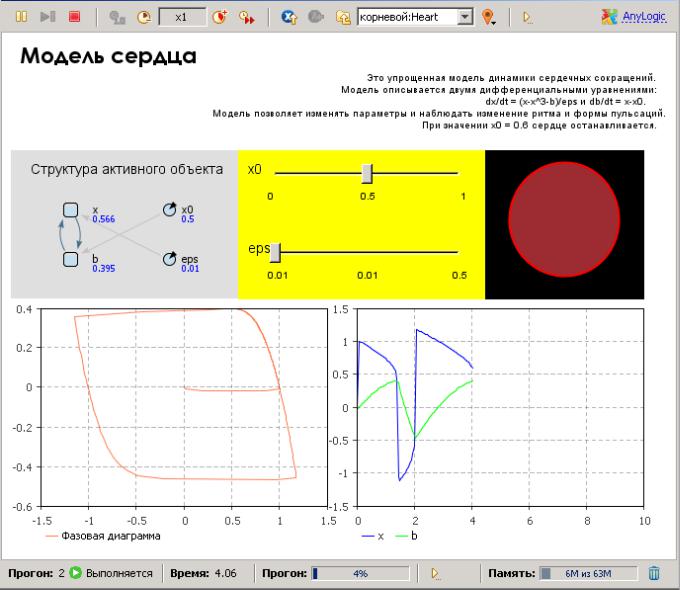Image resolution: width=680 pixels, height=590 pixels.
Task: Click the Фазовая диаграмма legend entry
Action: (x=103, y=536)
